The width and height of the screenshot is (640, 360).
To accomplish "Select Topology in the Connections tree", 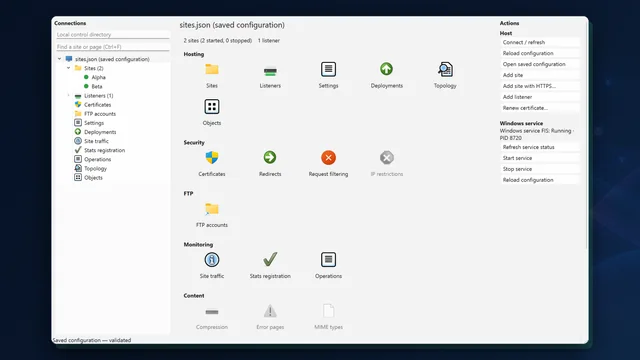I will 96,168.
